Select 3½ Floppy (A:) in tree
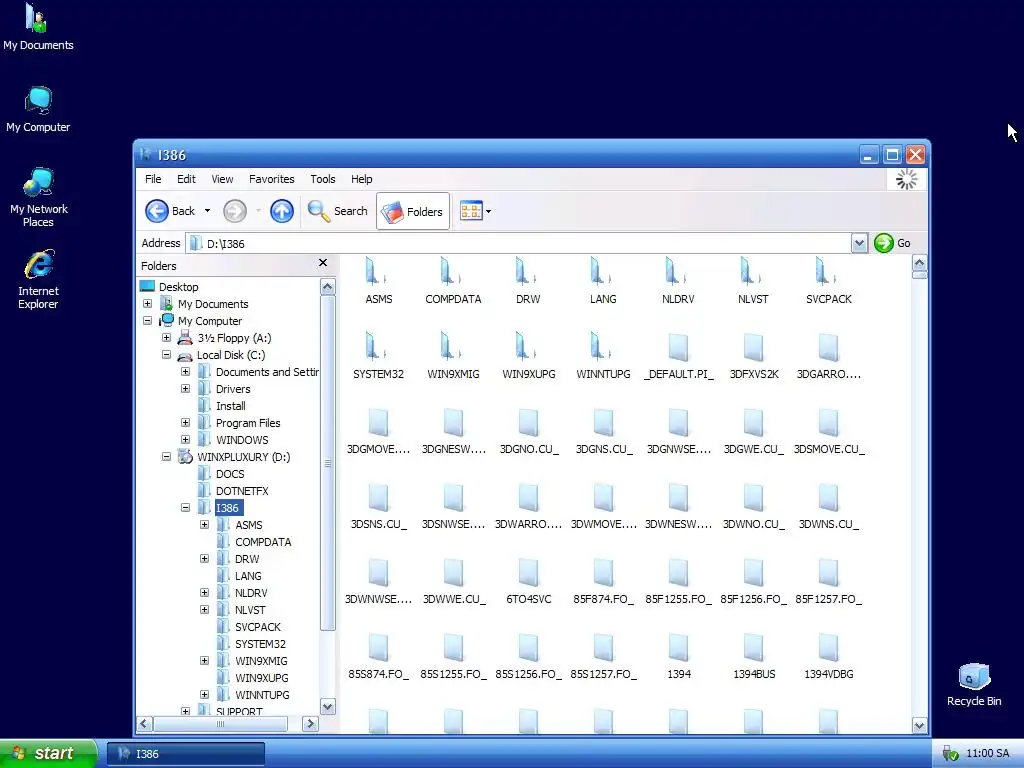This screenshot has height=768, width=1024. pyautogui.click(x=234, y=338)
